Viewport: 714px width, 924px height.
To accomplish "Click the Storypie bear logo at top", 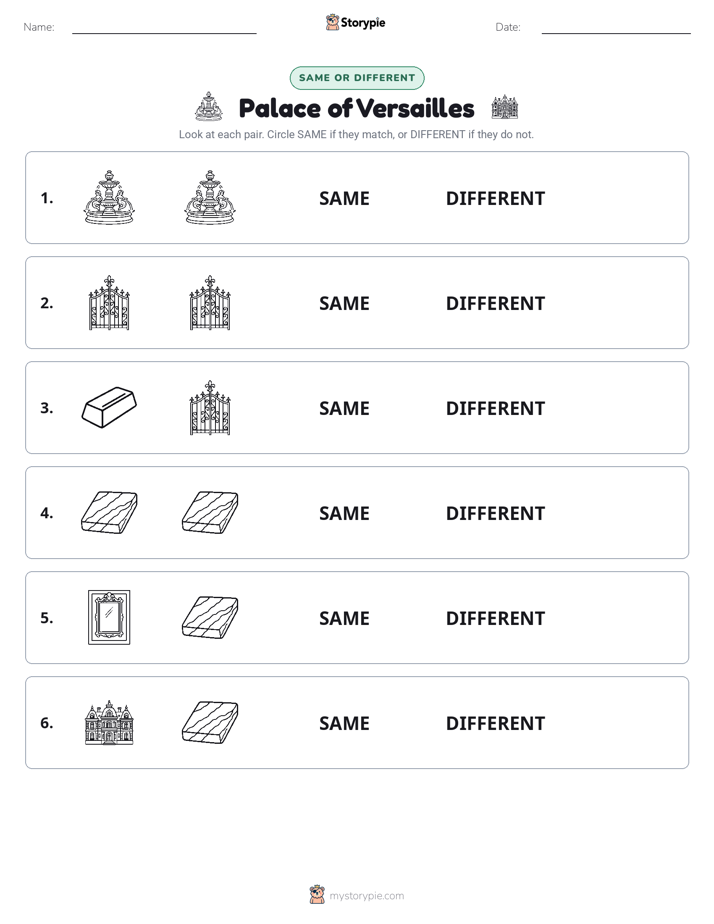I will (332, 22).
